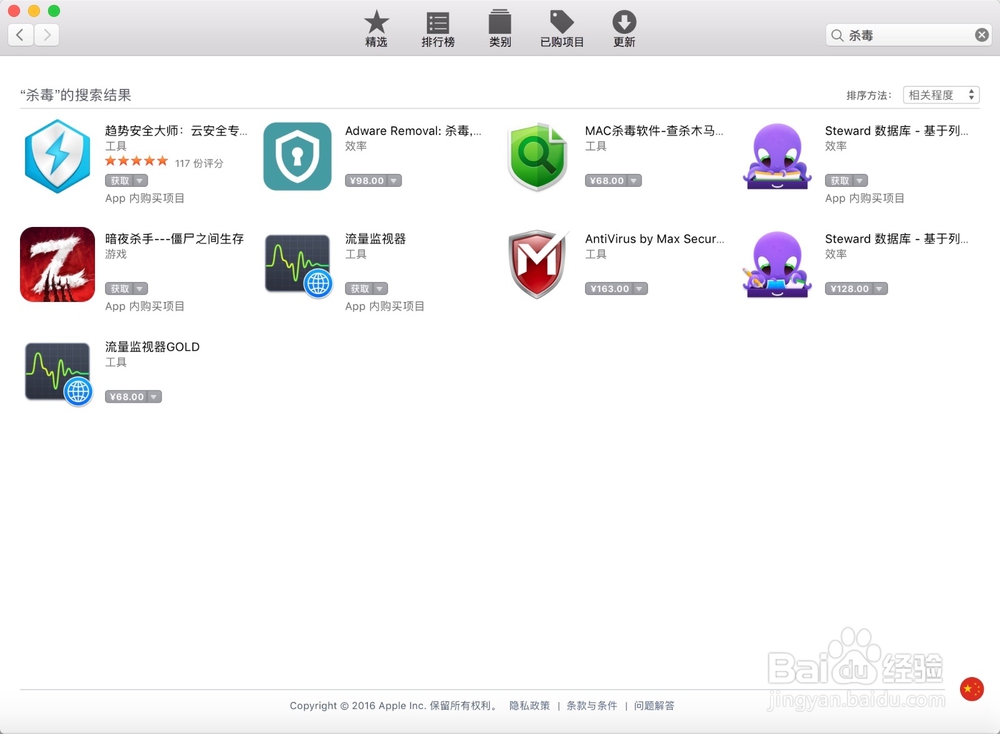
Task: Open the 精选 featured tab
Action: coord(376,29)
